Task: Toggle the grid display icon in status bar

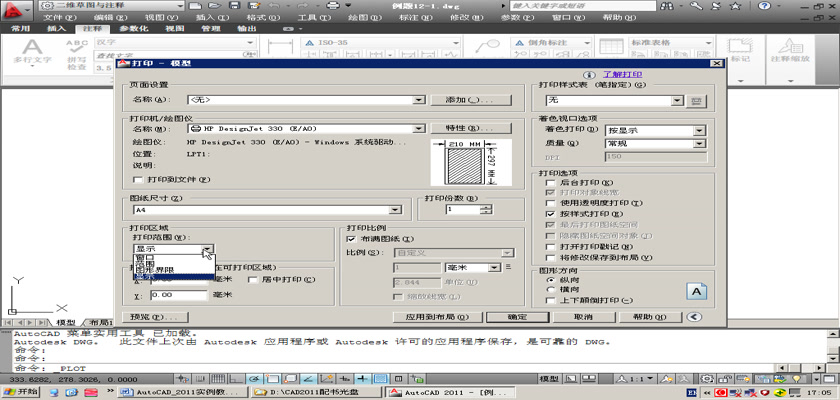Action: (x=216, y=379)
